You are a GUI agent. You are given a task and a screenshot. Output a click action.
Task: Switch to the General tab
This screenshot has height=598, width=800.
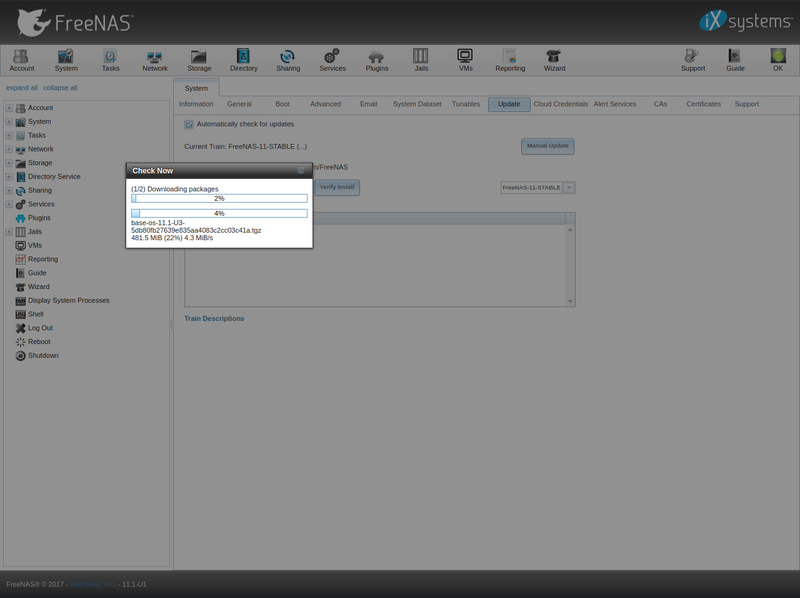click(239, 104)
